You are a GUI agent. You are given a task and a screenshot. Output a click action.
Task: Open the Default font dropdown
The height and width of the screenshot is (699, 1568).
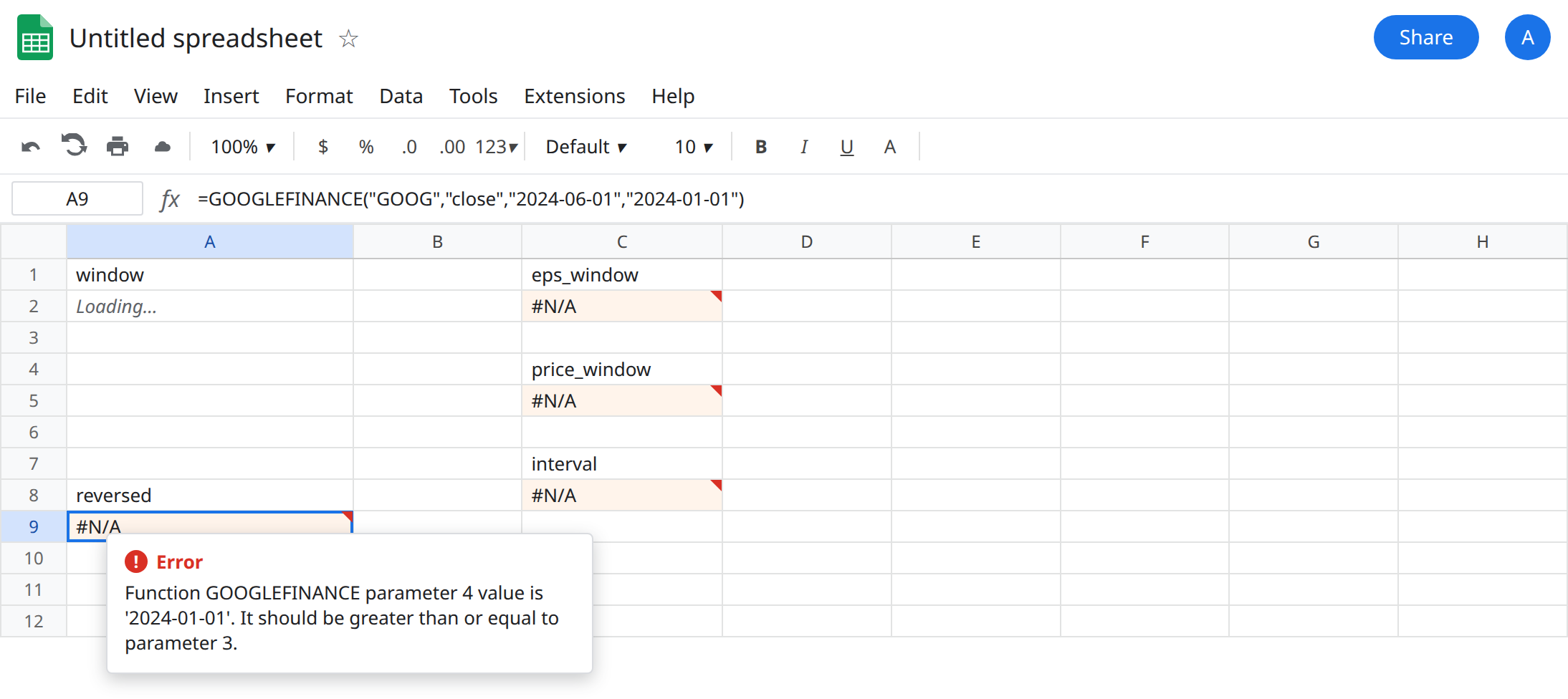[586, 147]
